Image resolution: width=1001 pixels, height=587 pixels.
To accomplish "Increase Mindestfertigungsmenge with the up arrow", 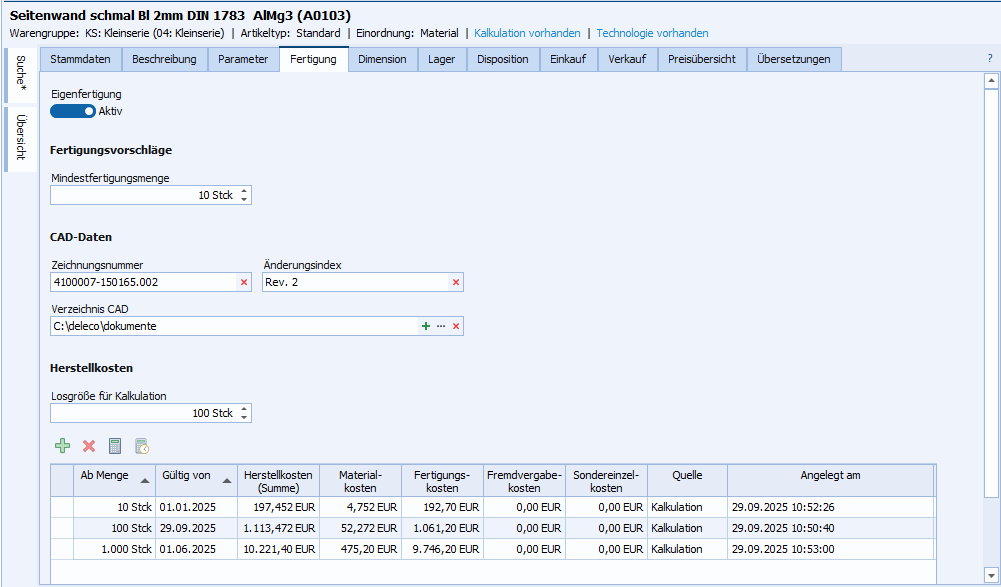I will 245,190.
